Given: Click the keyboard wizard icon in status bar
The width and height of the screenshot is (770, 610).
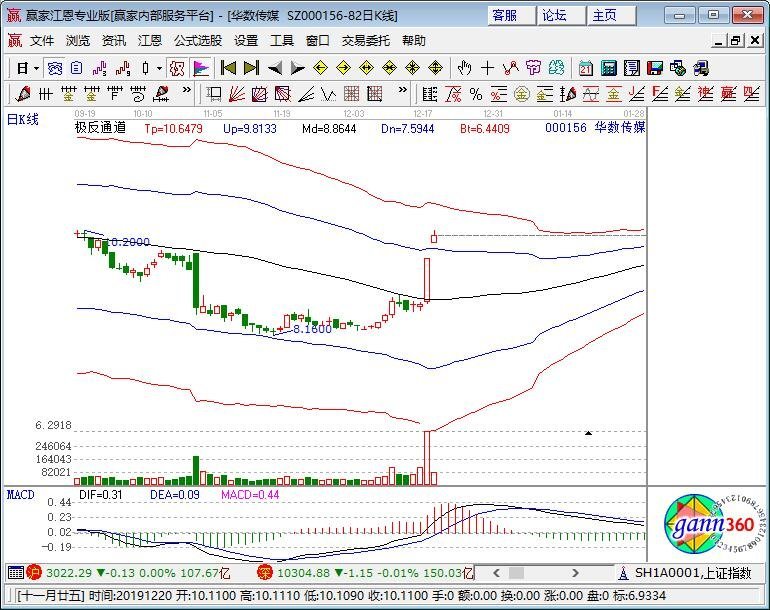Looking at the screenshot, I should [15, 573].
